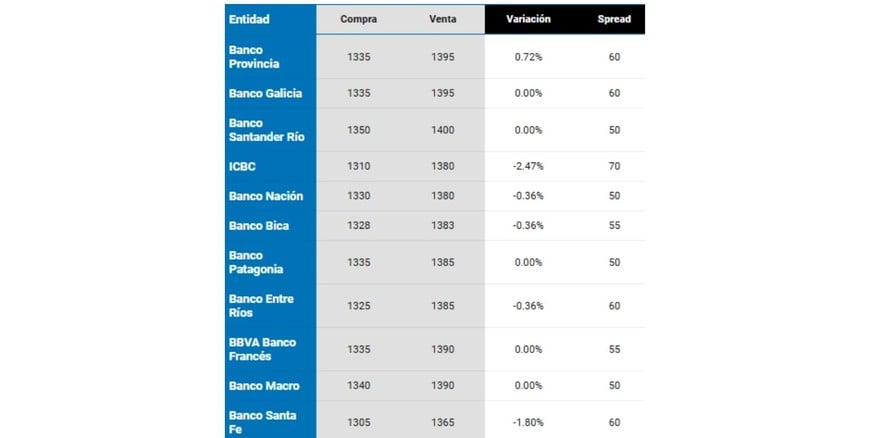
Task: Open the Banco Nación entry
Action: [265, 196]
